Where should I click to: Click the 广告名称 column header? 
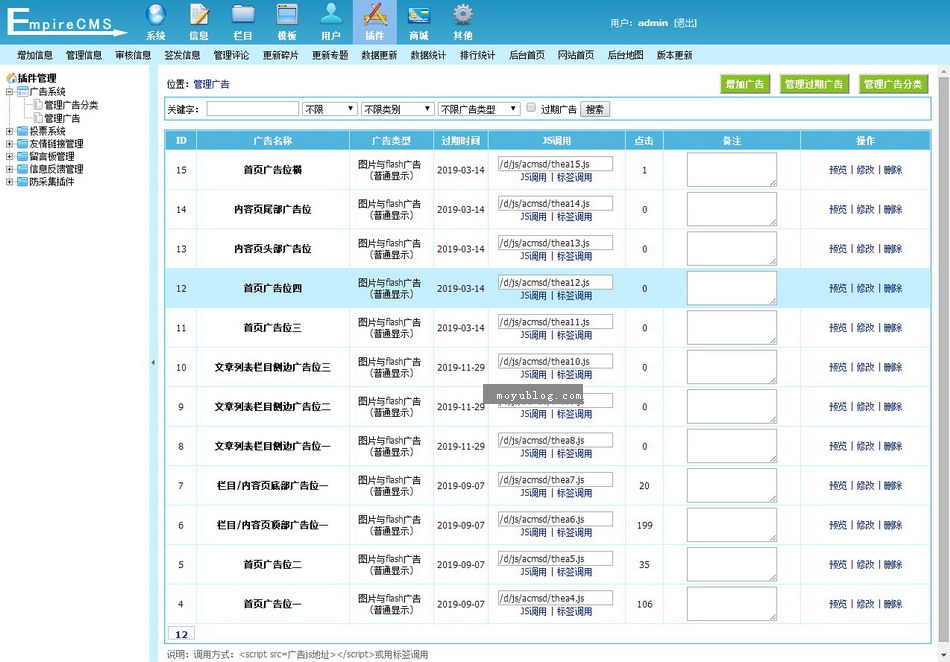pyautogui.click(x=273, y=141)
